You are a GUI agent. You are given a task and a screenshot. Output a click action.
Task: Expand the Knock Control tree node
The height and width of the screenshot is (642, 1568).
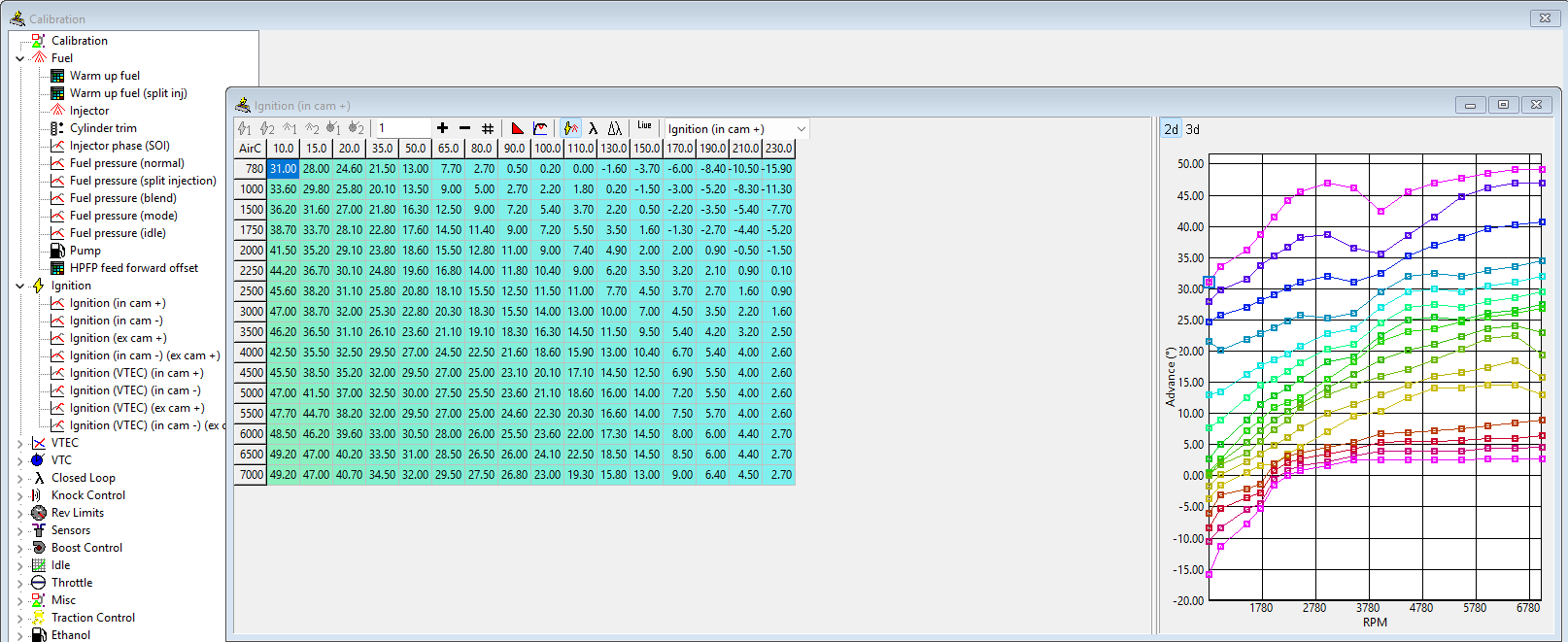click(x=20, y=495)
